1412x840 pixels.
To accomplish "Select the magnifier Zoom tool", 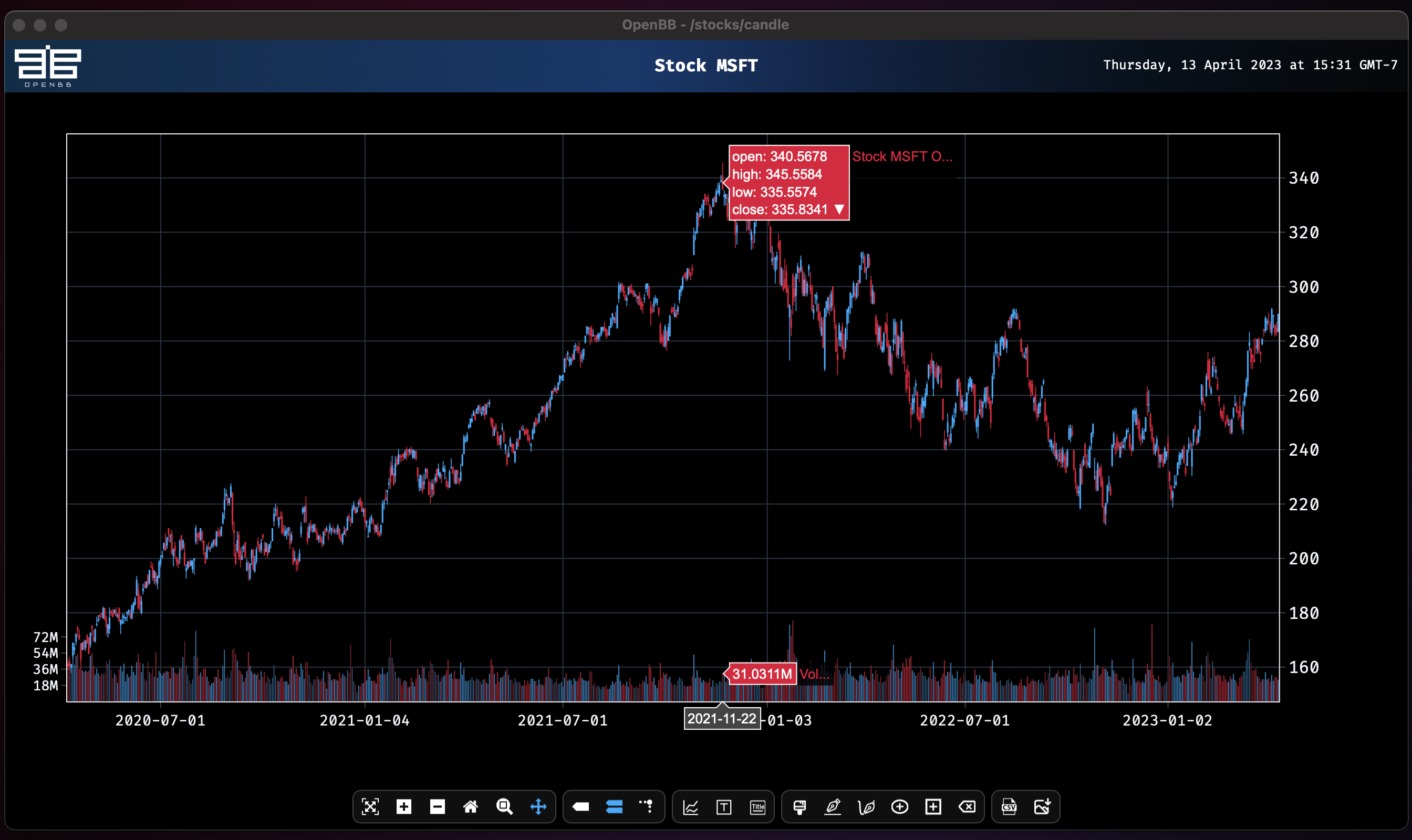I will point(505,806).
